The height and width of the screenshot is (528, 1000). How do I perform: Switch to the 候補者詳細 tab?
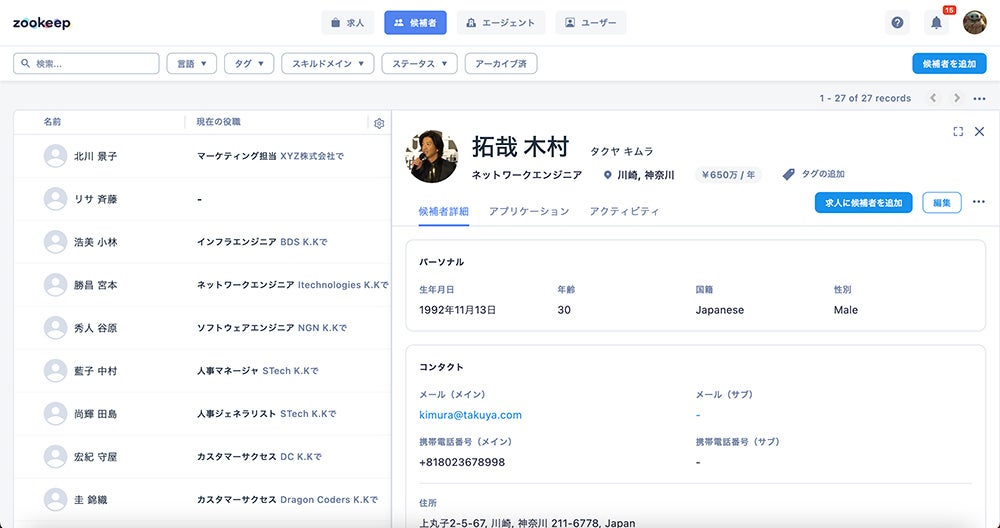tap(444, 212)
